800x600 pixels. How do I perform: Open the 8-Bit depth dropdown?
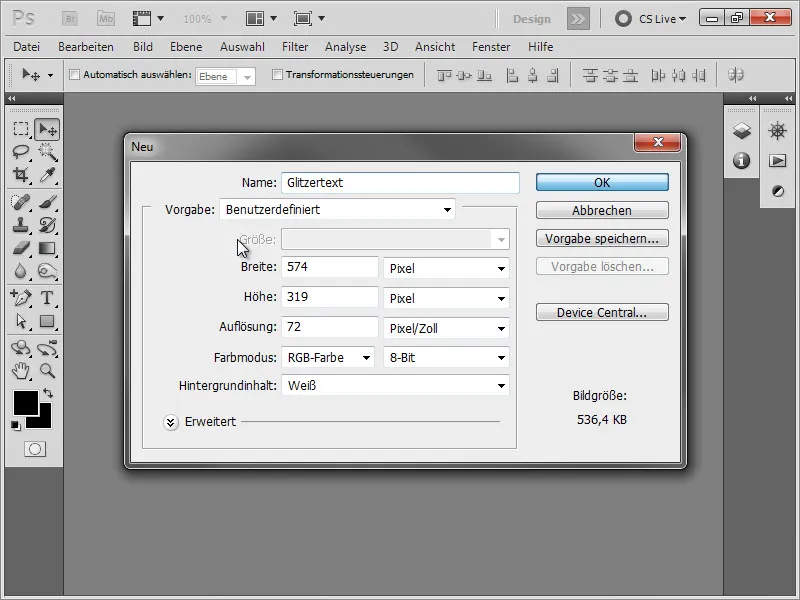[446, 358]
